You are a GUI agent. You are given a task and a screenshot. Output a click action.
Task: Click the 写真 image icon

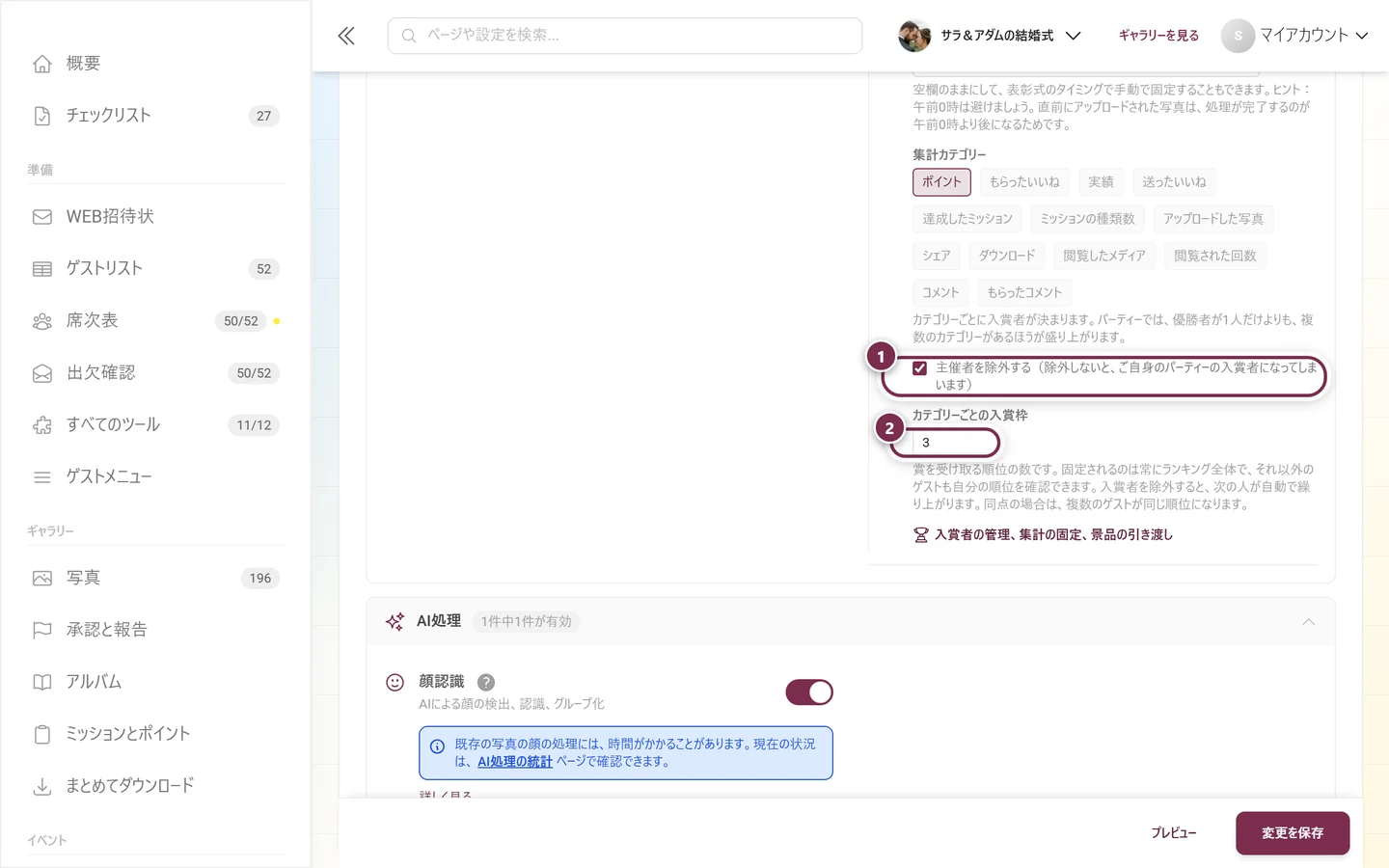pyautogui.click(x=42, y=579)
